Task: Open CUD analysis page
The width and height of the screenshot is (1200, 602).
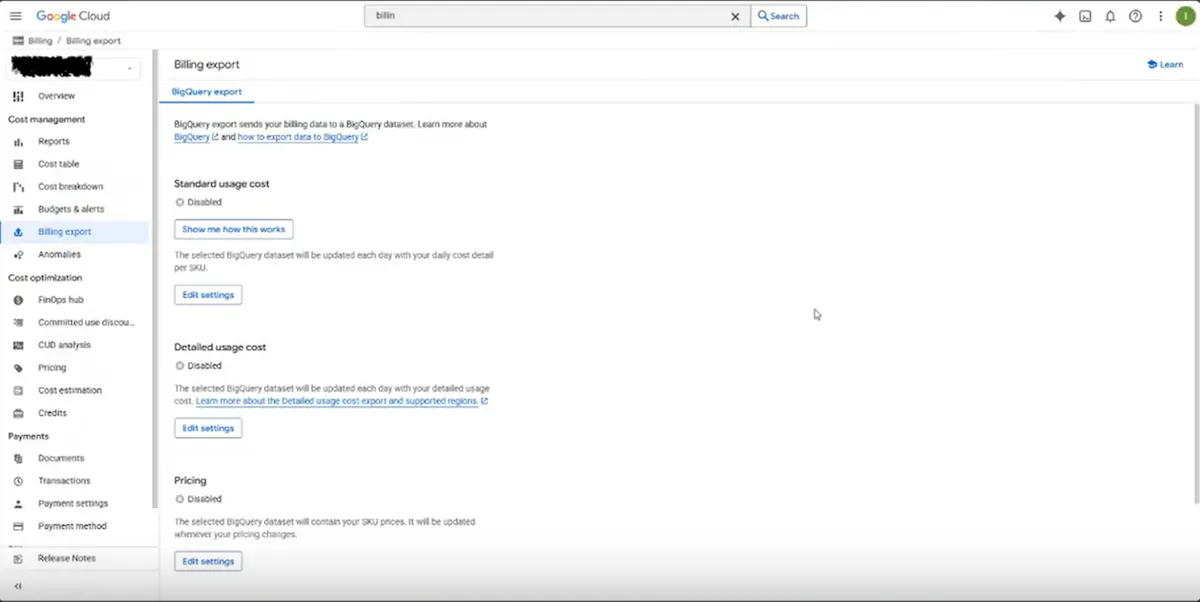Action: pyautogui.click(x=64, y=345)
